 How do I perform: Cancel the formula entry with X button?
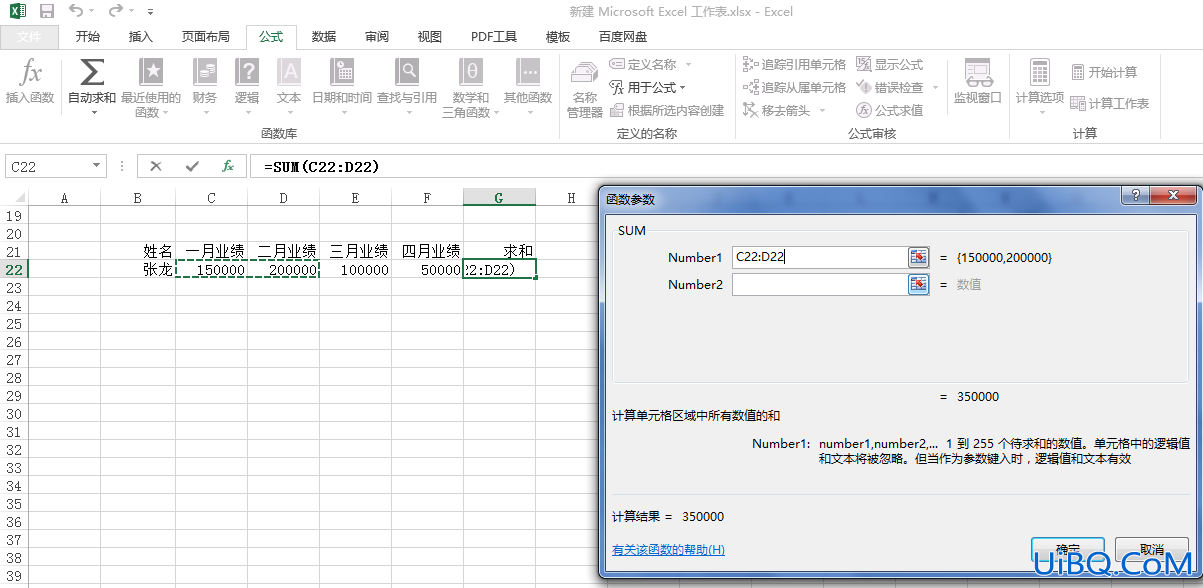(x=156, y=167)
